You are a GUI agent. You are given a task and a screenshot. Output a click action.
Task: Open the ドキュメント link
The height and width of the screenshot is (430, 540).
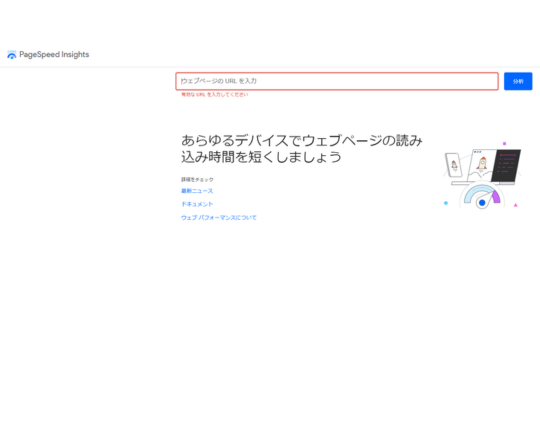pos(197,204)
